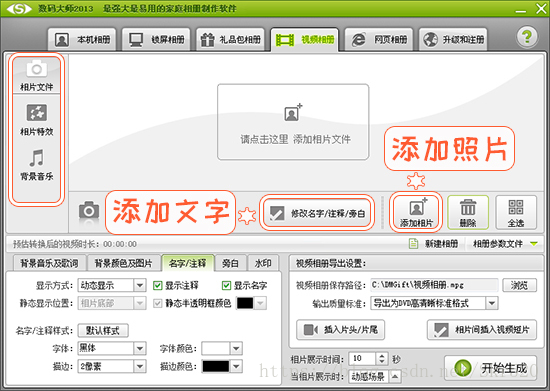
Task: Expand the 相册参数文件 dropdown menu
Action: [x=534, y=243]
